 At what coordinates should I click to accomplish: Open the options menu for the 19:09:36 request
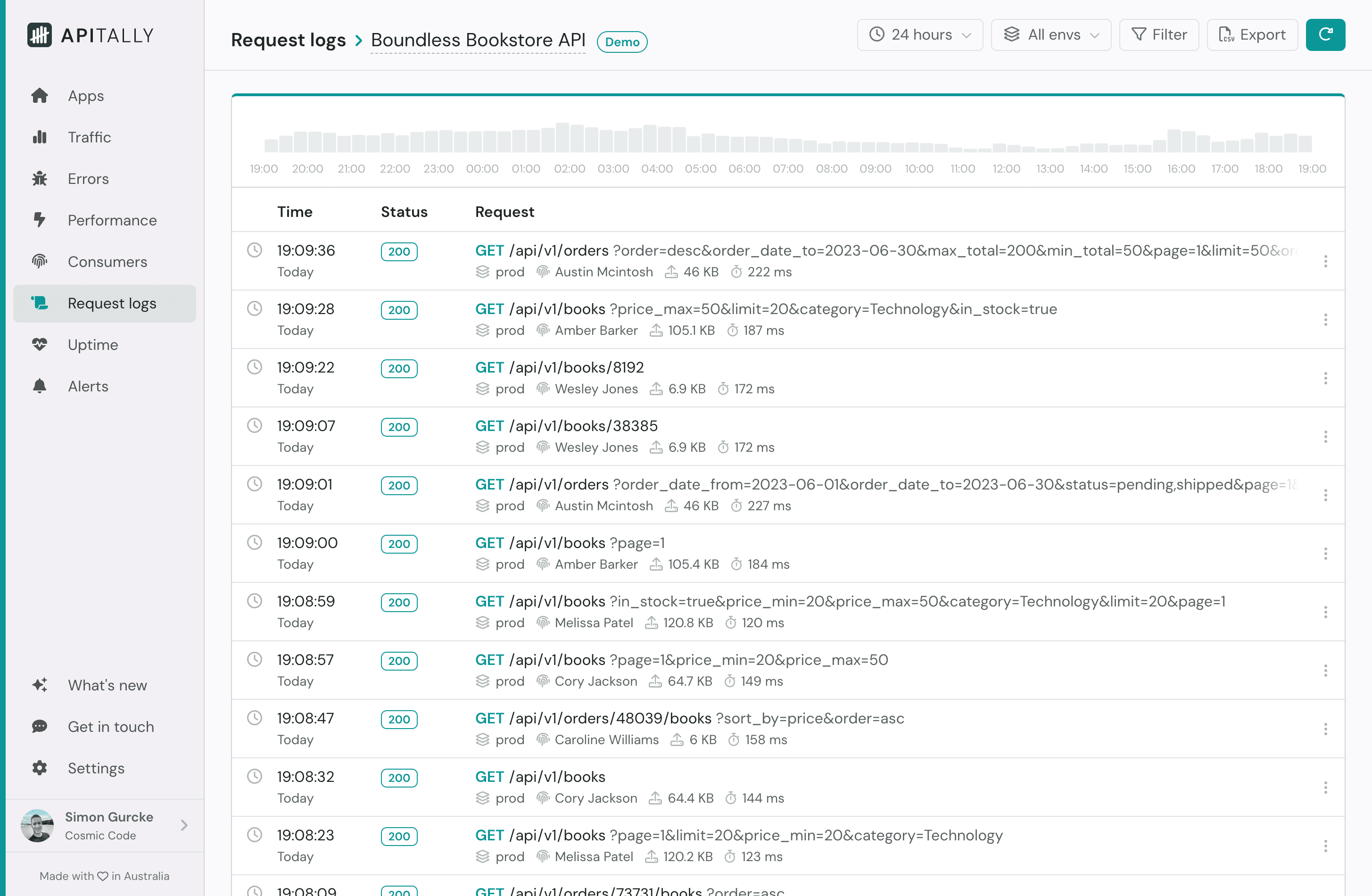click(1326, 261)
